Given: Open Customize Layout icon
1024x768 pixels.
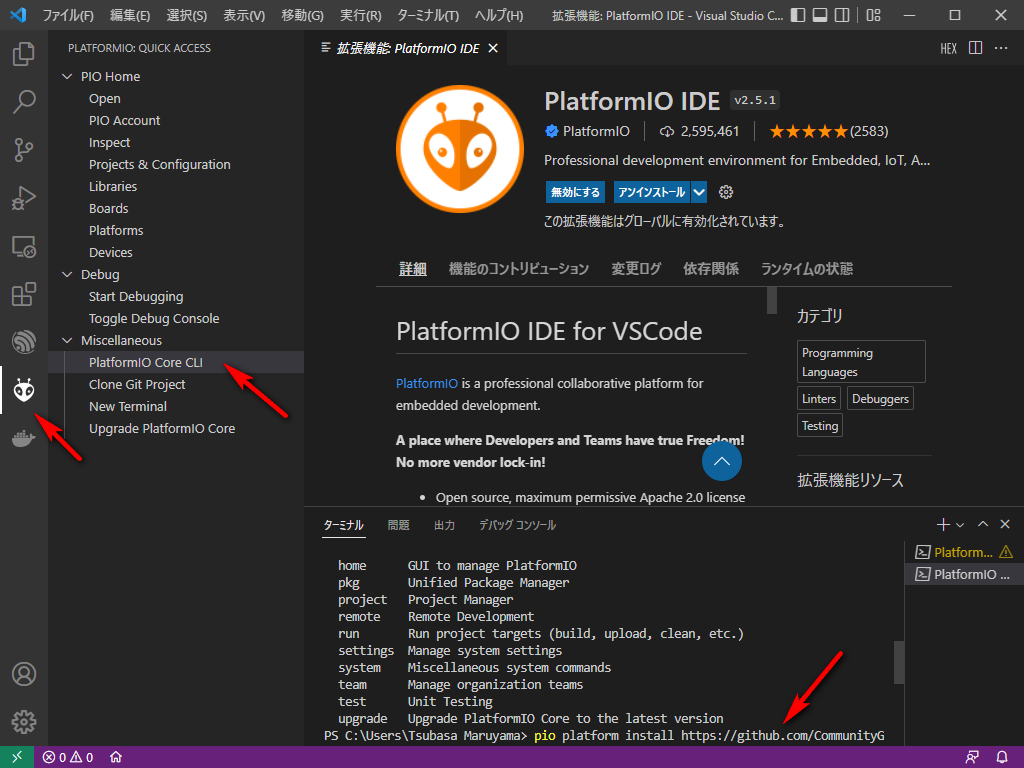Looking at the screenshot, I should 874,15.
